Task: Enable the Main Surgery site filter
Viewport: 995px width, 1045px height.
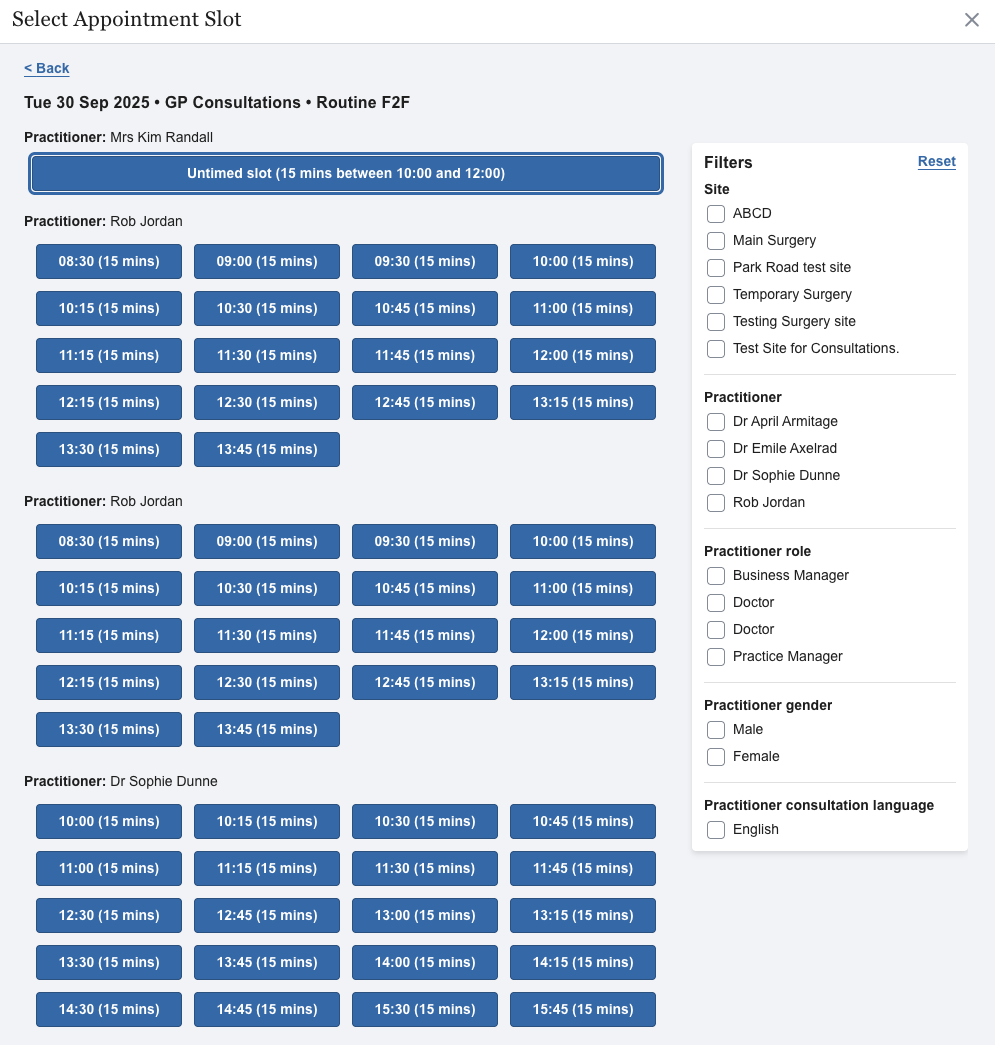Action: pyautogui.click(x=716, y=241)
